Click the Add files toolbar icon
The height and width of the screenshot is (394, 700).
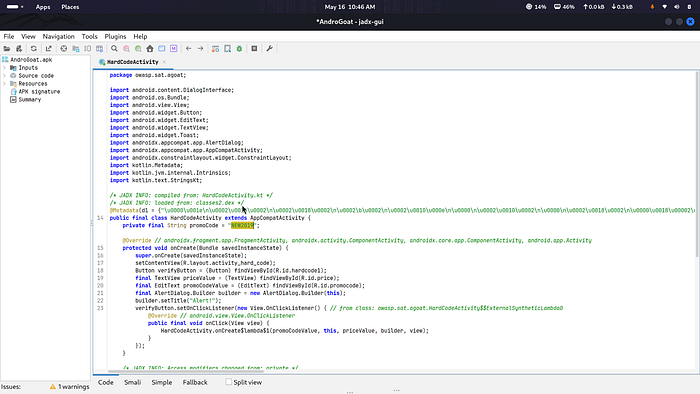(19, 49)
